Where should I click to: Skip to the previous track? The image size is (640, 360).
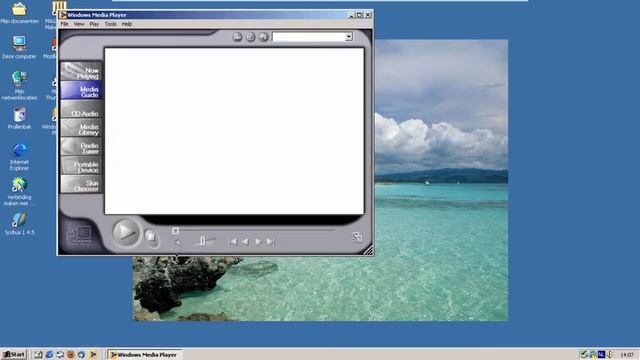point(233,242)
